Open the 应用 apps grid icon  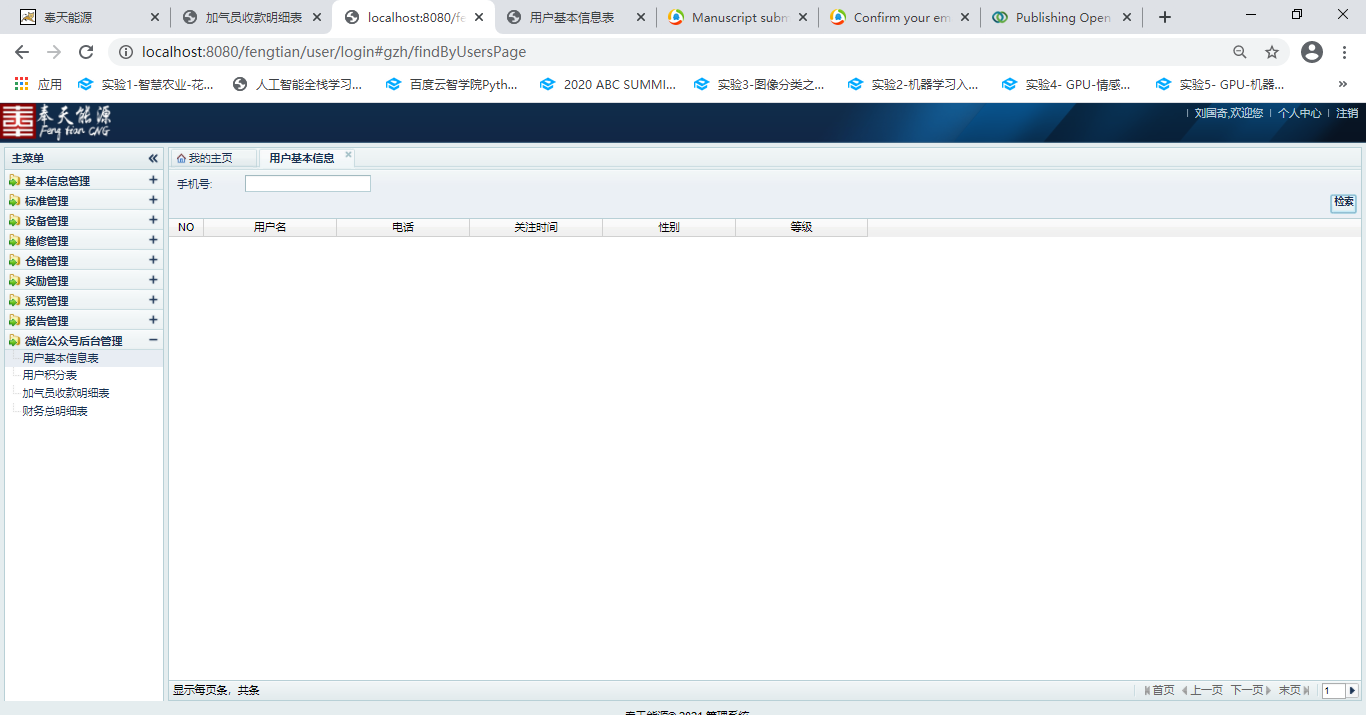pyautogui.click(x=21, y=85)
